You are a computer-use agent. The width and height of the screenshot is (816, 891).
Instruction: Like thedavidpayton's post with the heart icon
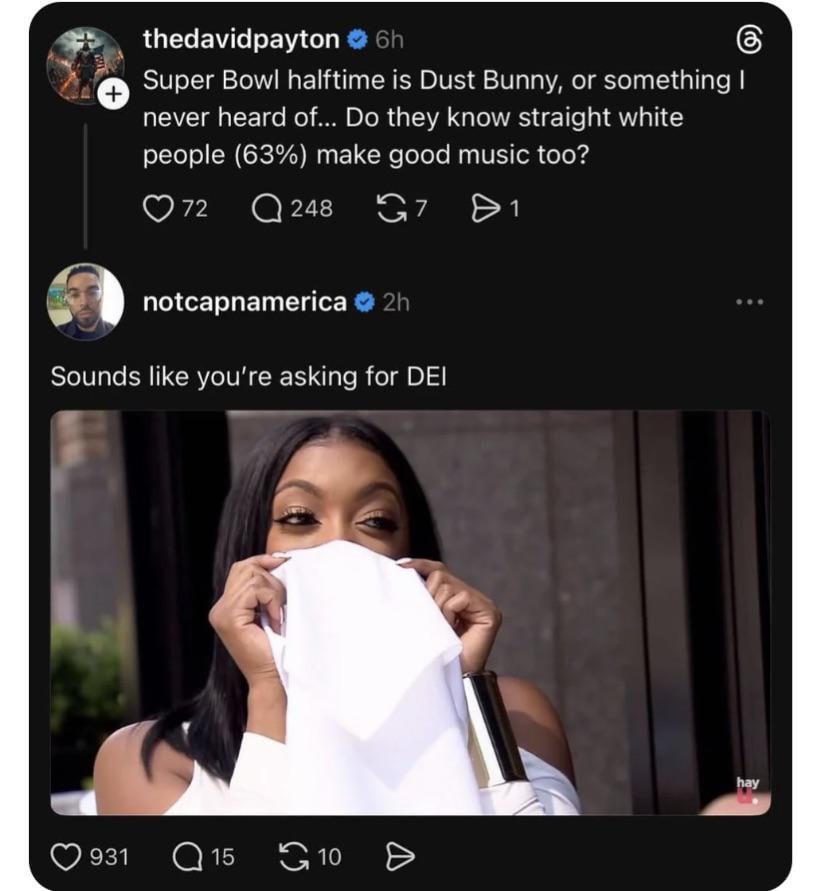(159, 208)
